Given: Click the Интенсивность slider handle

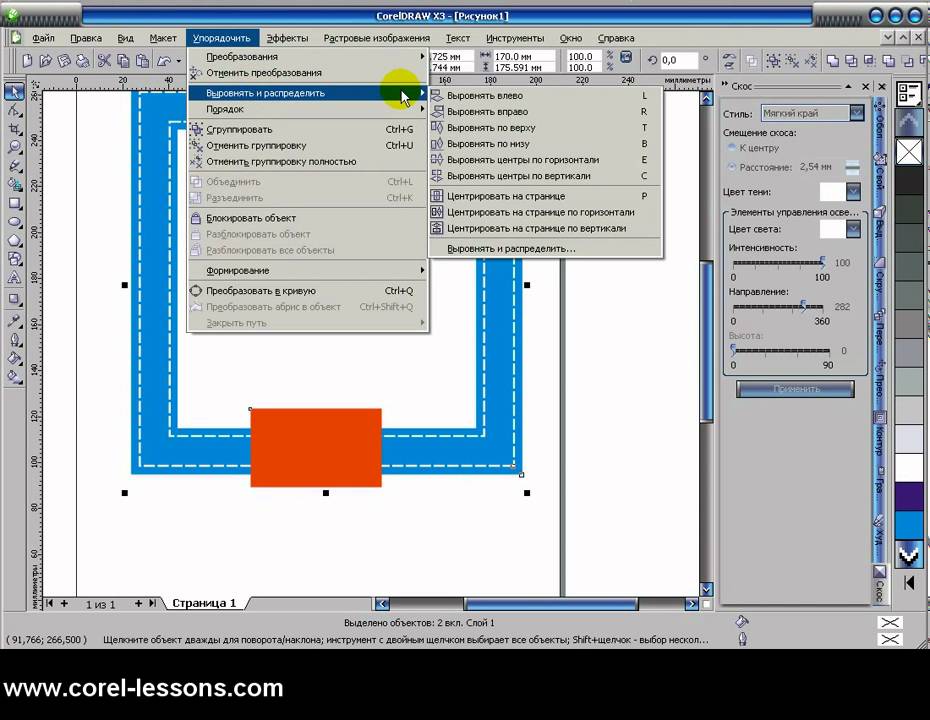Looking at the screenshot, I should (x=822, y=262).
